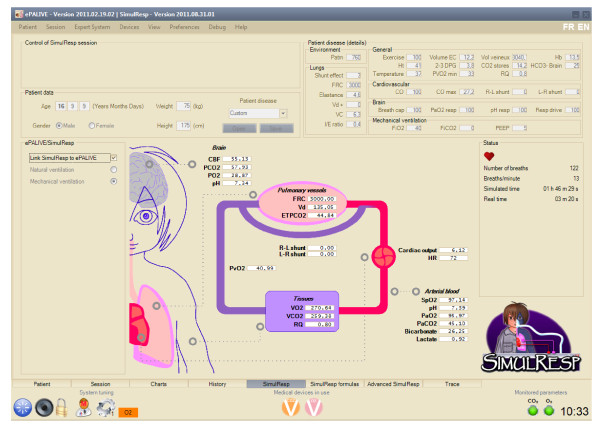Select the pink V medical device icon
This screenshot has height=432, width=600.
(314, 408)
